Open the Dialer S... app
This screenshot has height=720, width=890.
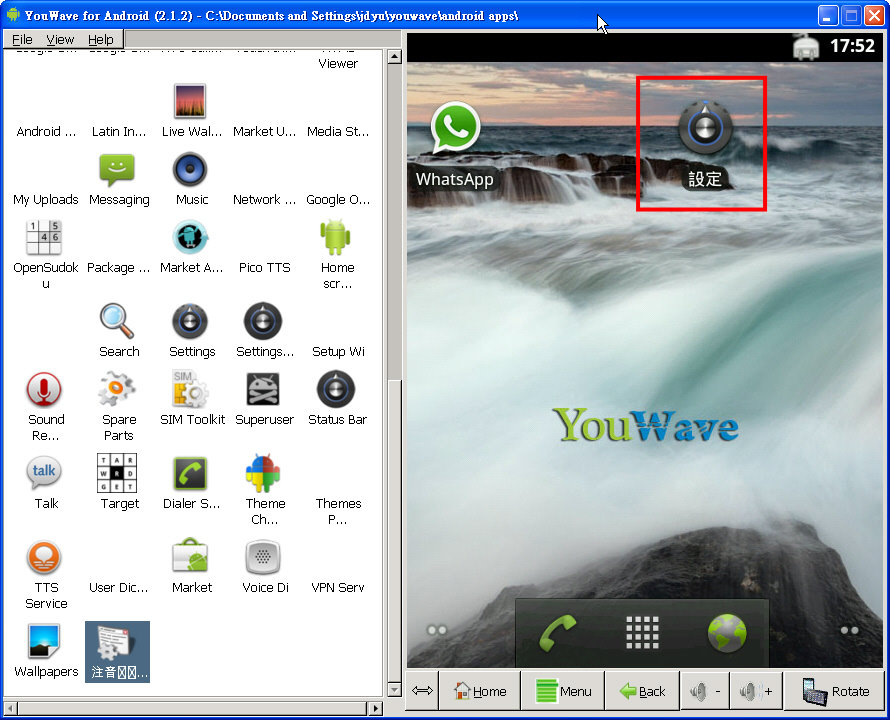(190, 474)
